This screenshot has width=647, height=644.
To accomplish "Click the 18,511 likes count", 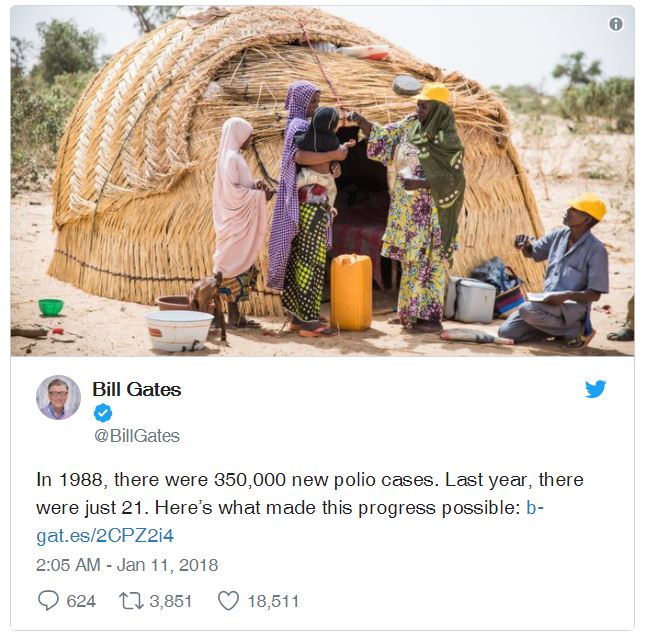I will [x=273, y=601].
